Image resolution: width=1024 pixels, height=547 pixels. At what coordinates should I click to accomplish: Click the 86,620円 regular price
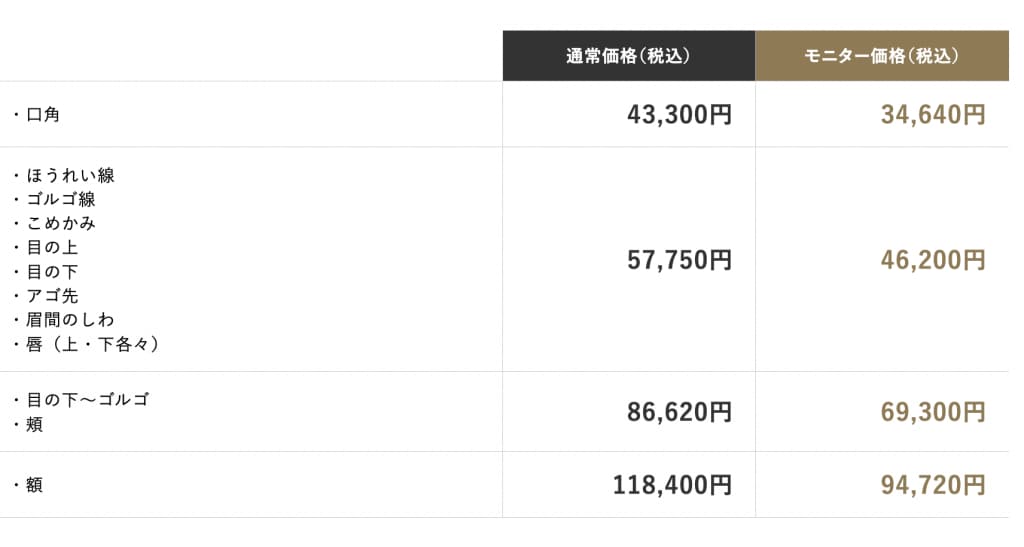point(679,413)
